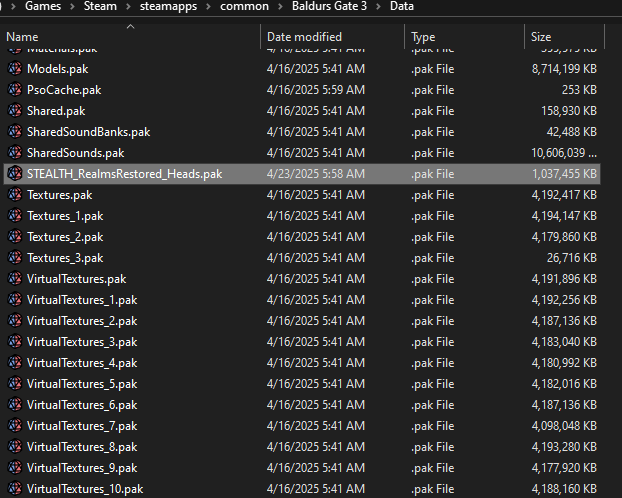Select STEALTH_RealmsRestored_Heads.pak file name
Screen dimensions: 622x498
click(125, 174)
